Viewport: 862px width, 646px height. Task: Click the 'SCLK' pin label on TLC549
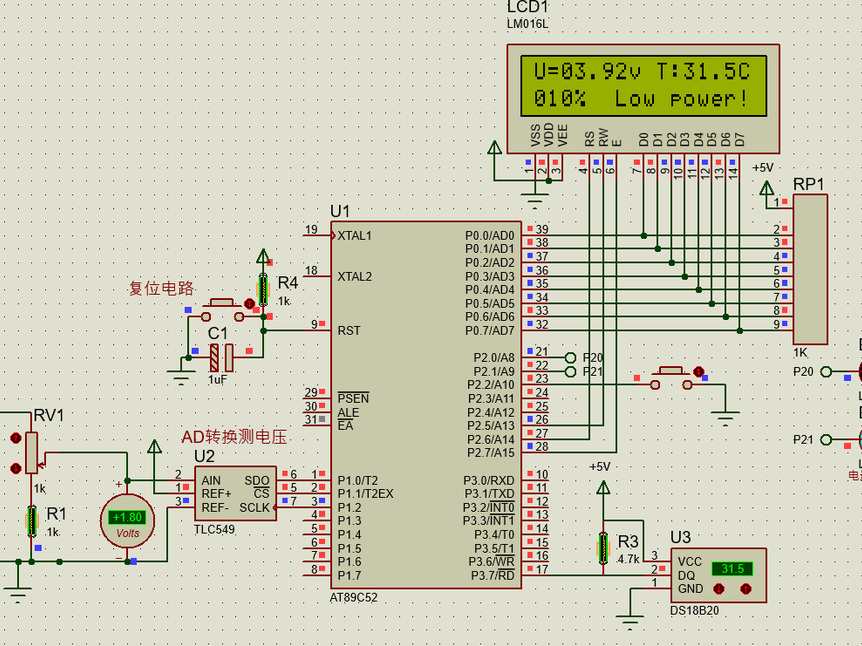click(x=255, y=507)
